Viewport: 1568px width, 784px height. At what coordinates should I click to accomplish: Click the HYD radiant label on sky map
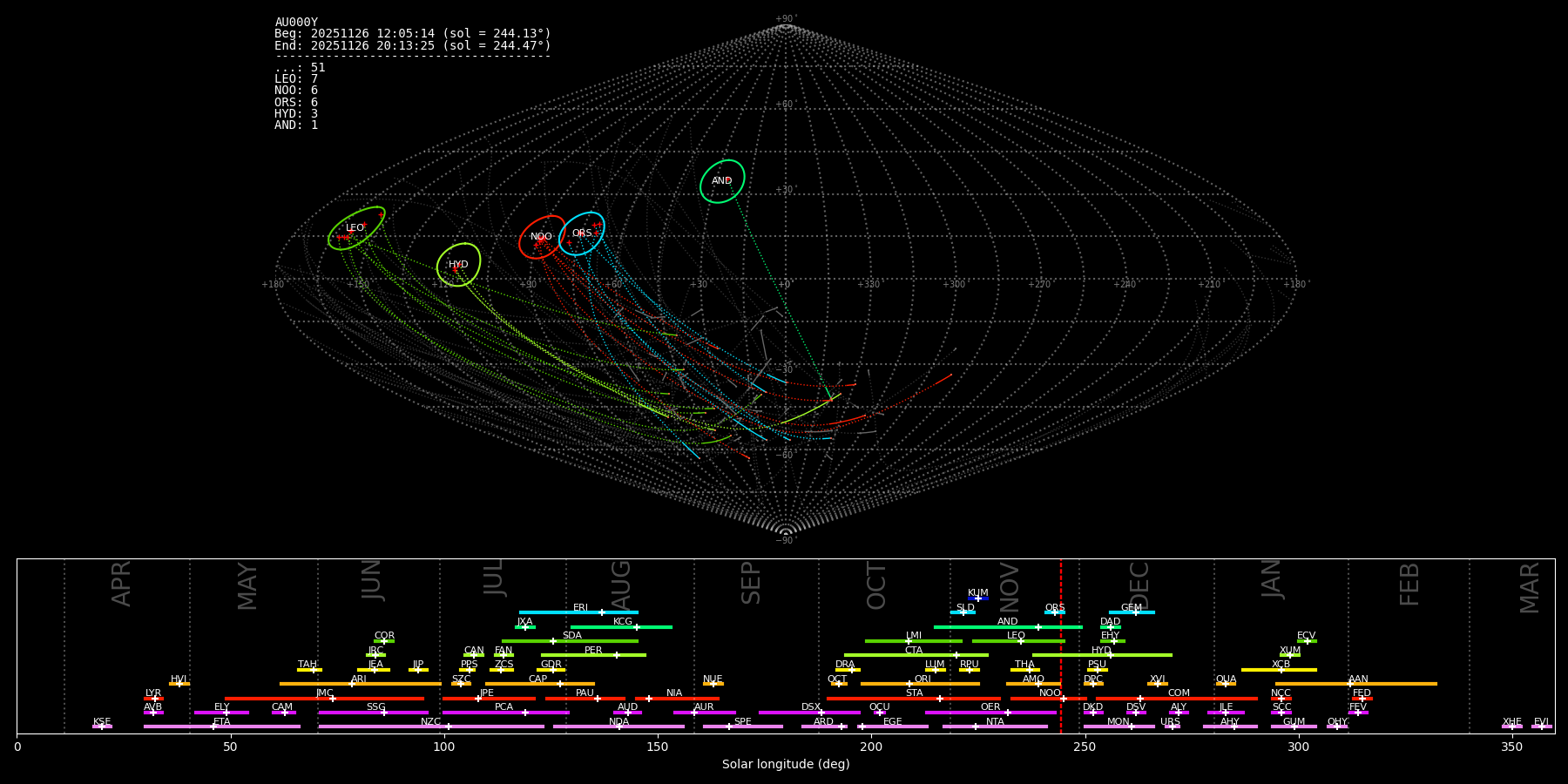pos(458,265)
